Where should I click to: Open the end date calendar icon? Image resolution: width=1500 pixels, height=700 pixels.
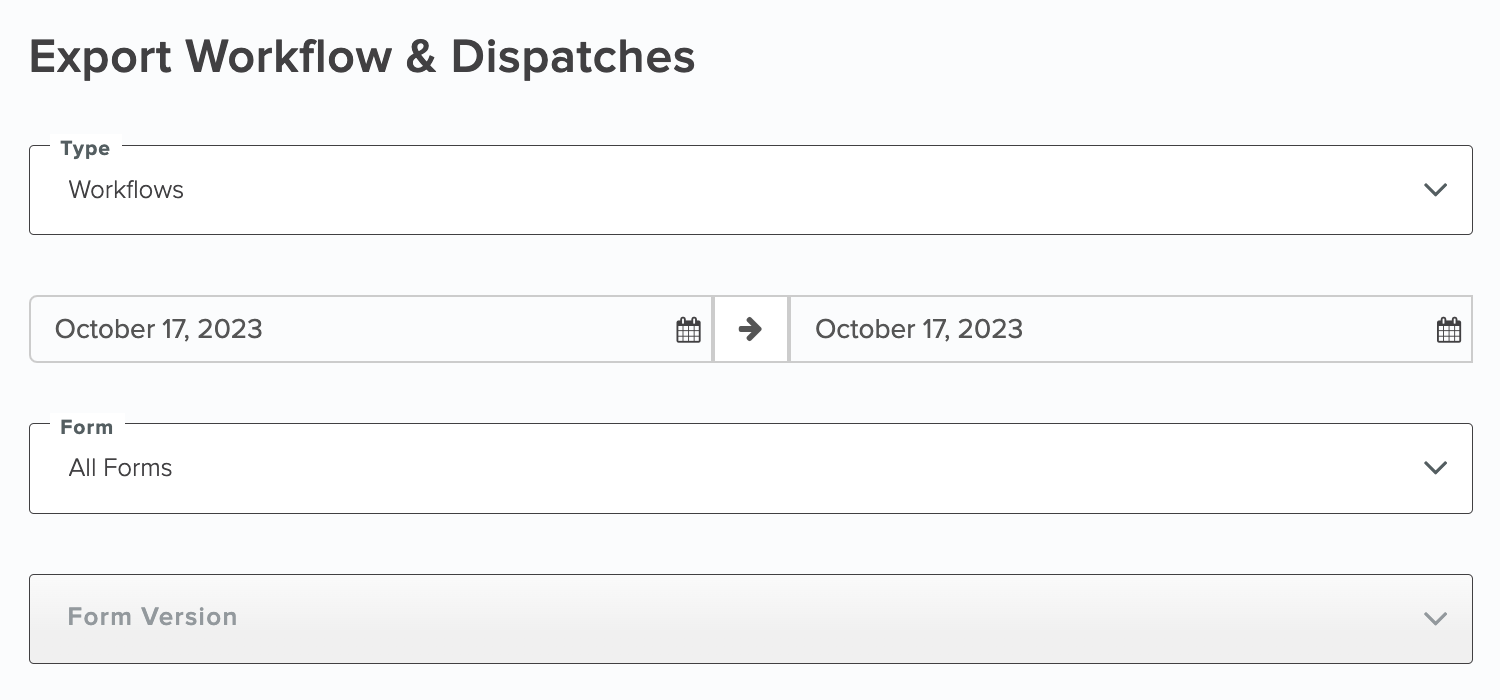1448,329
